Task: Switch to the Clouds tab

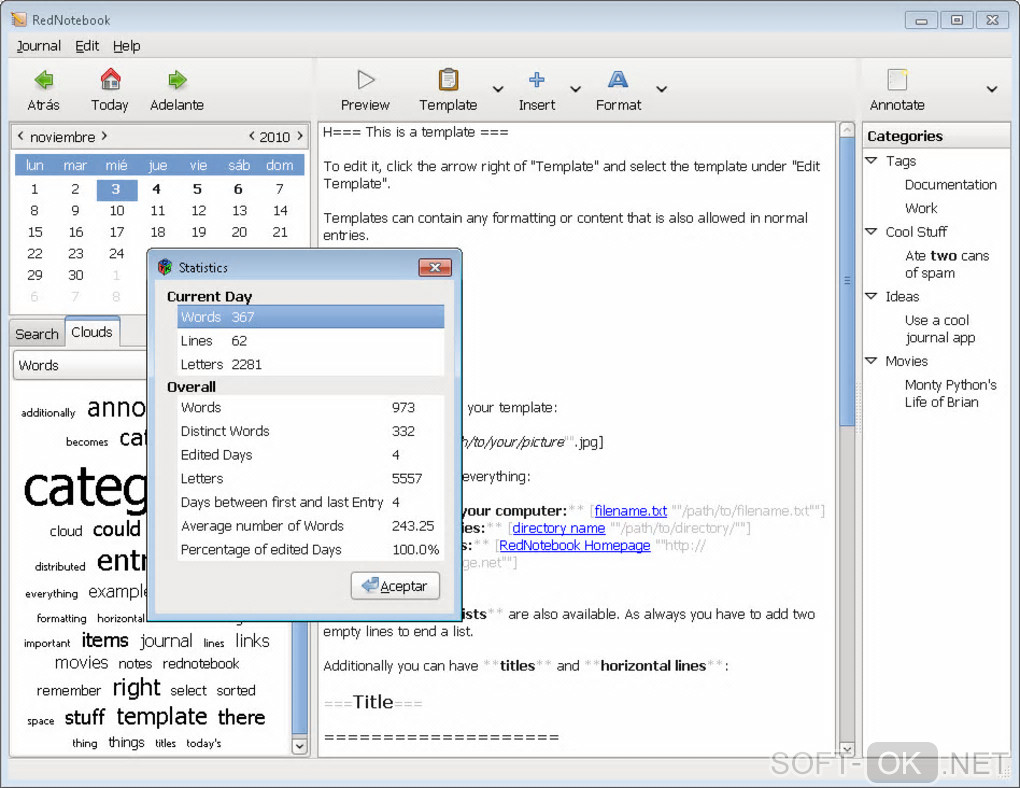Action: click(x=92, y=332)
